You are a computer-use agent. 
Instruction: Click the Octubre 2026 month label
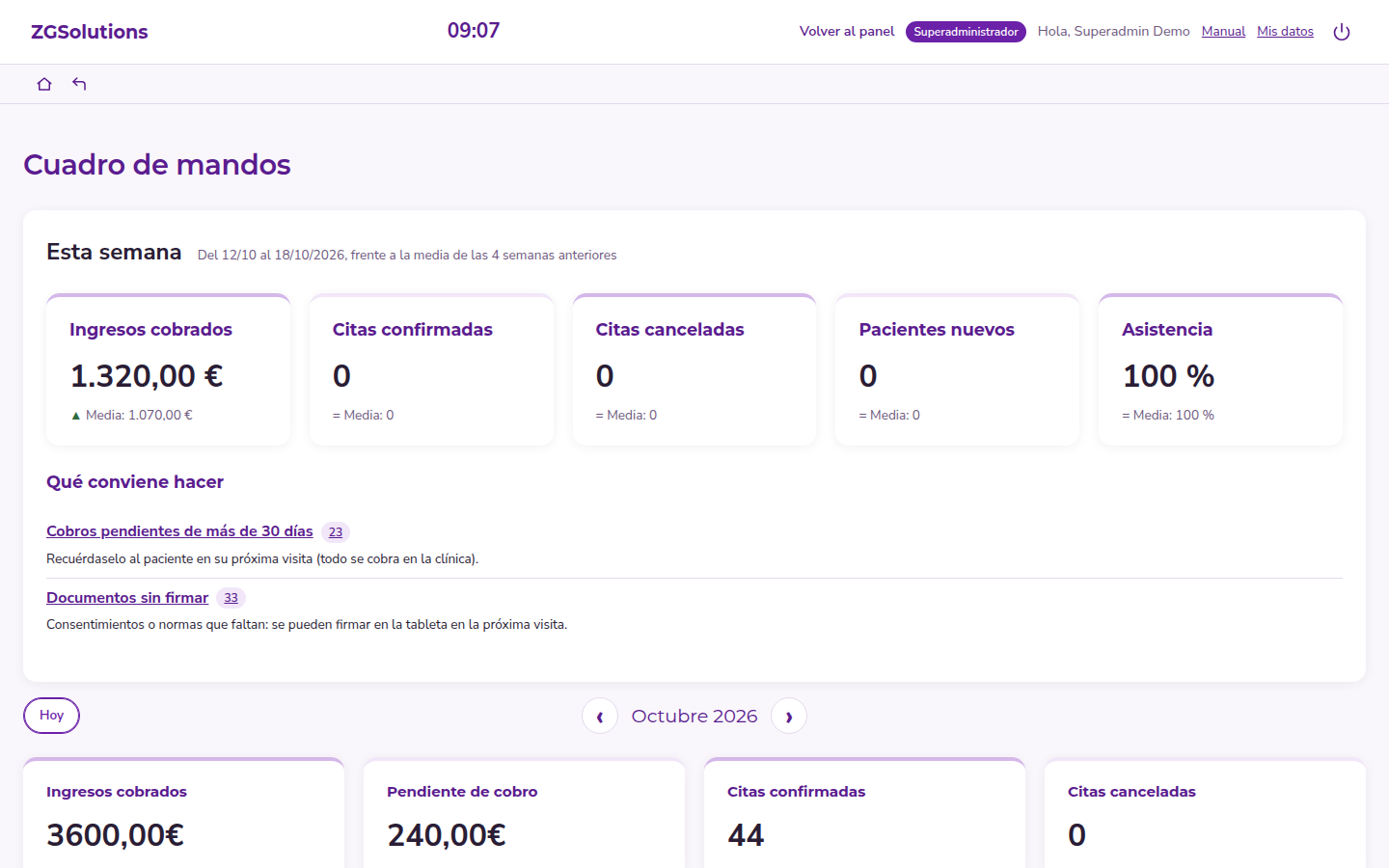point(694,717)
